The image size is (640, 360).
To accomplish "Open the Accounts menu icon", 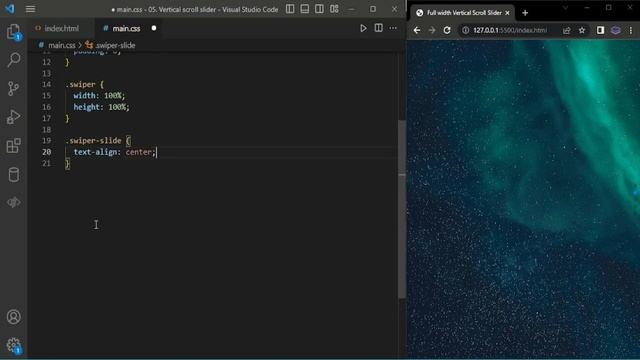I will coord(13,317).
